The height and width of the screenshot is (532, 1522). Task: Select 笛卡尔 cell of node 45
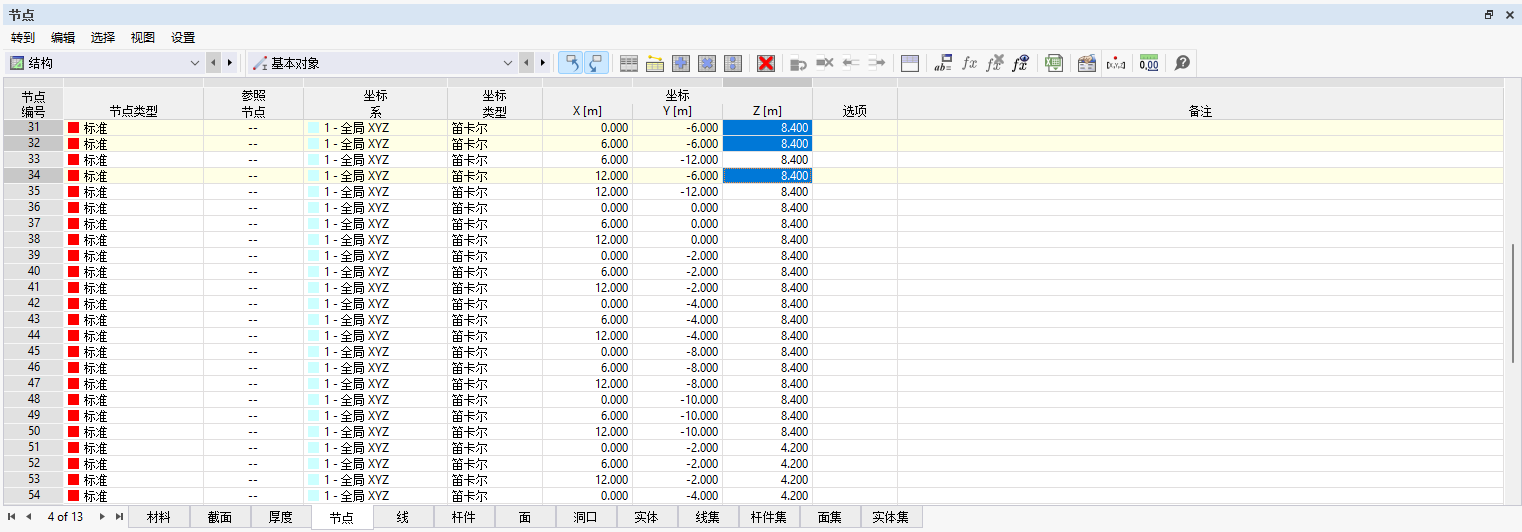pos(495,352)
